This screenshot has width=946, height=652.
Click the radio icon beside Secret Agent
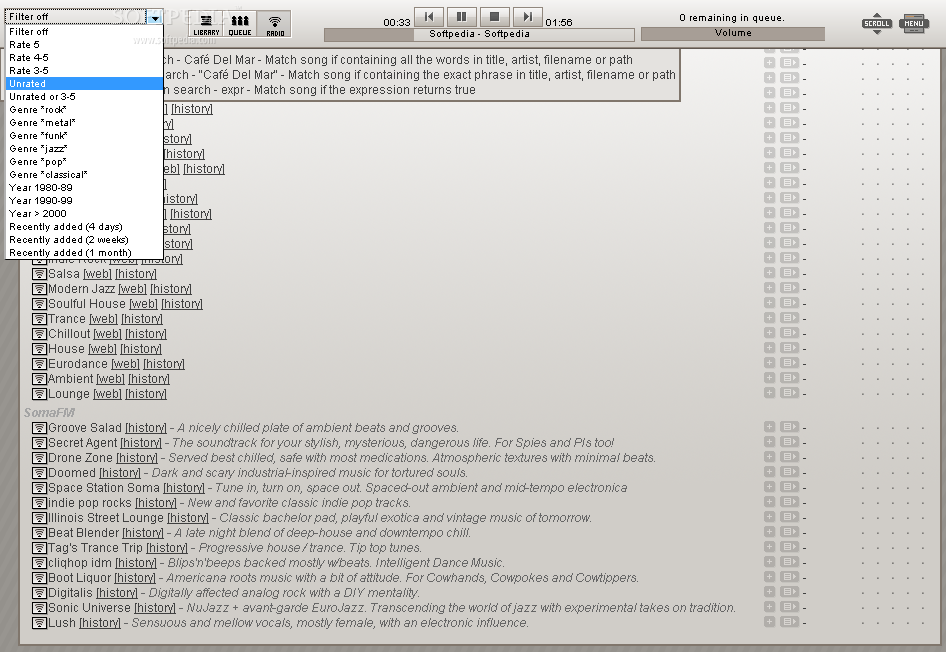pos(39,443)
